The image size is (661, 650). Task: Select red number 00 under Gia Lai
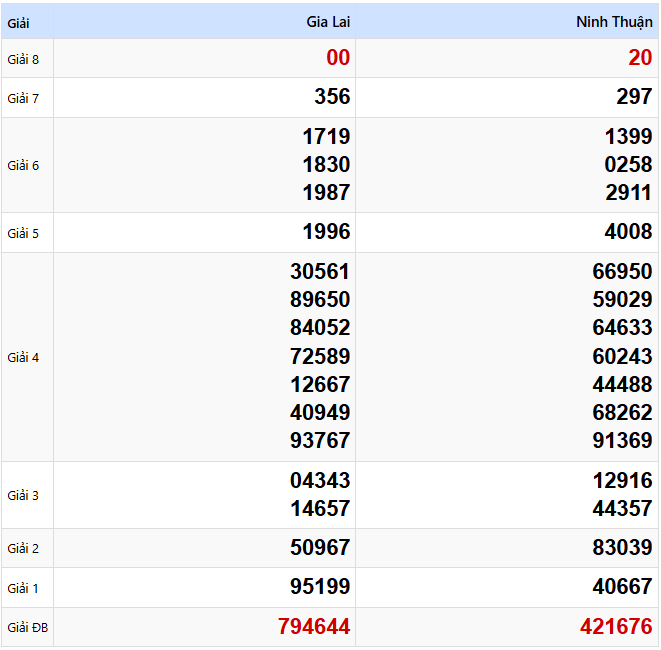[338, 58]
